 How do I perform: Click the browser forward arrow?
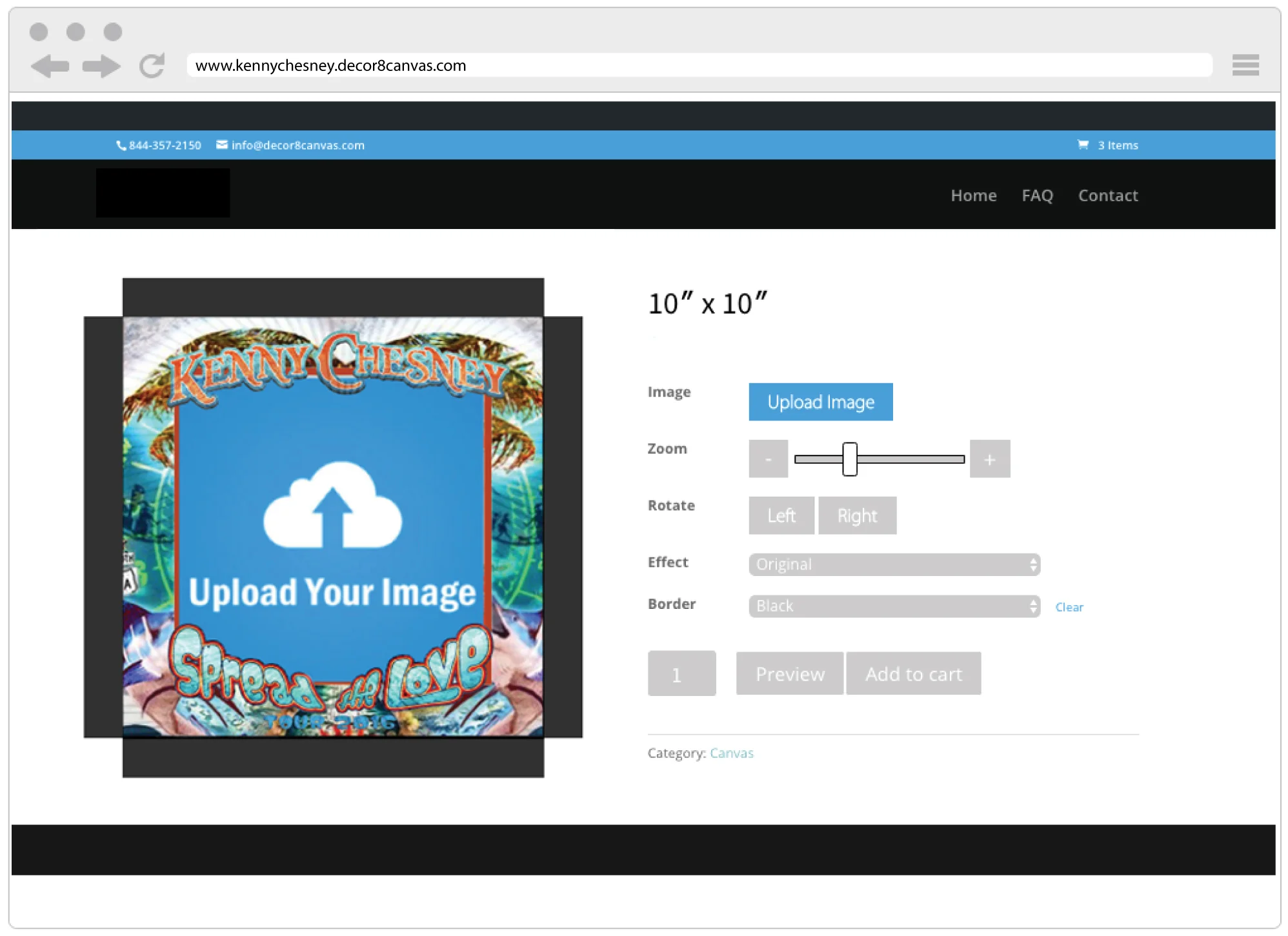(x=101, y=66)
